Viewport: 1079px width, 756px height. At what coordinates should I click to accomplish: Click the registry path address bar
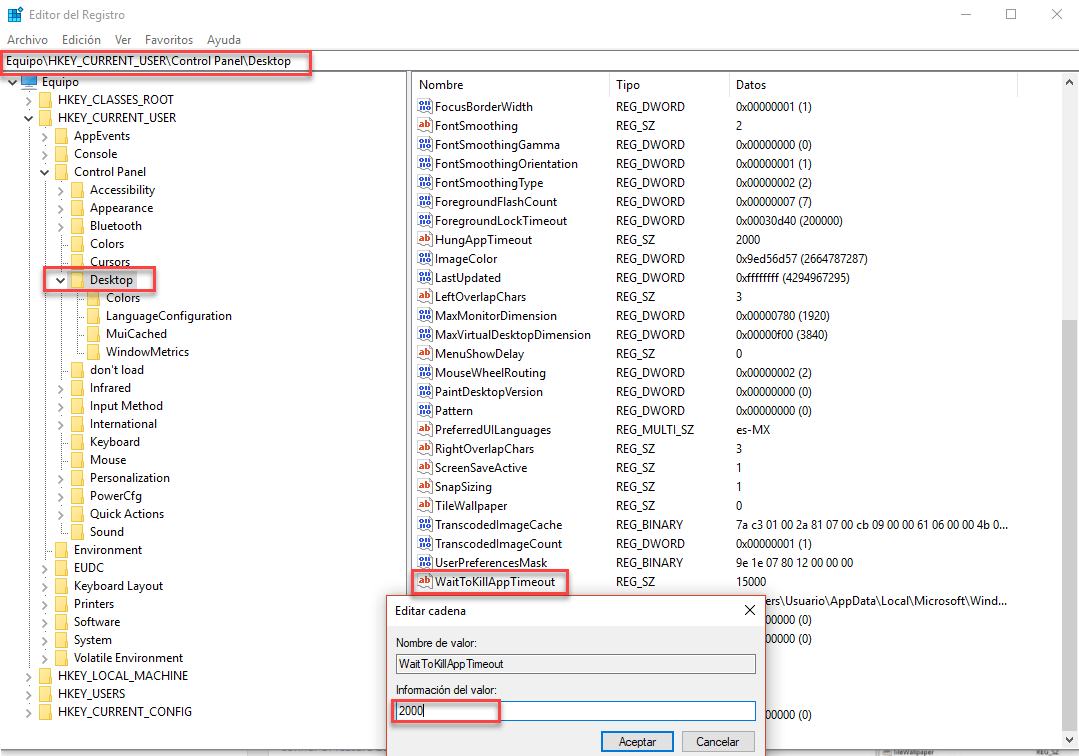point(540,61)
